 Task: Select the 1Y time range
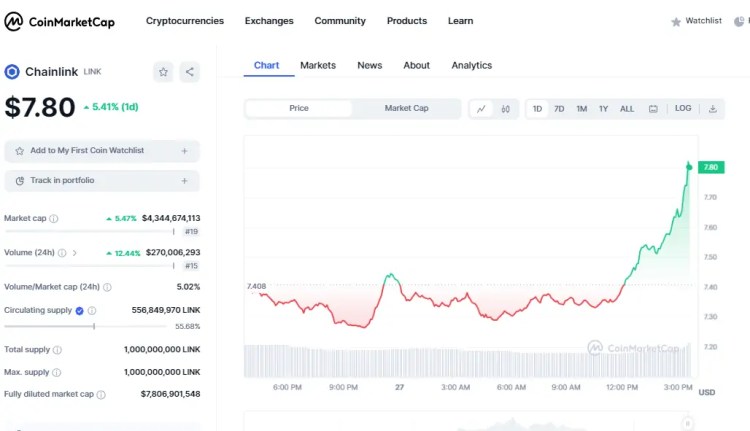(x=604, y=109)
